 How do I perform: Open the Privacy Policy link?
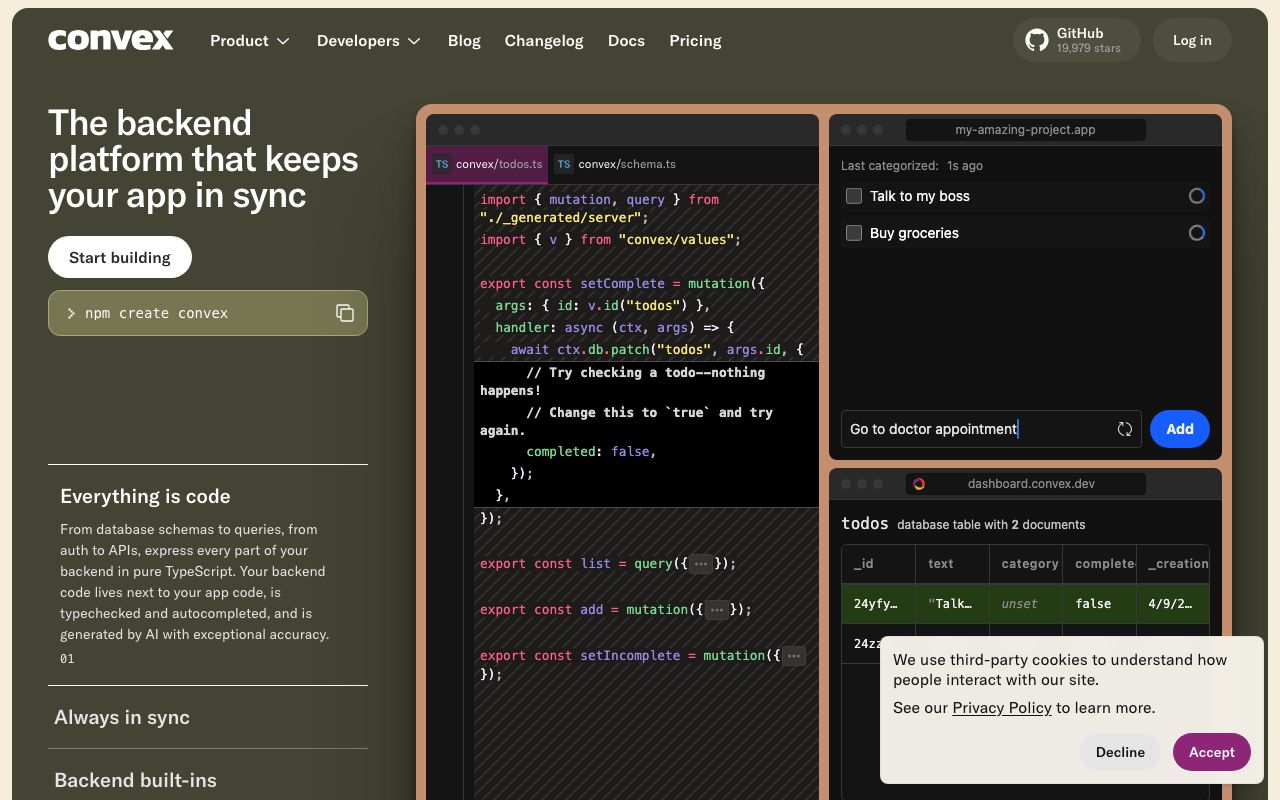click(x=1001, y=708)
